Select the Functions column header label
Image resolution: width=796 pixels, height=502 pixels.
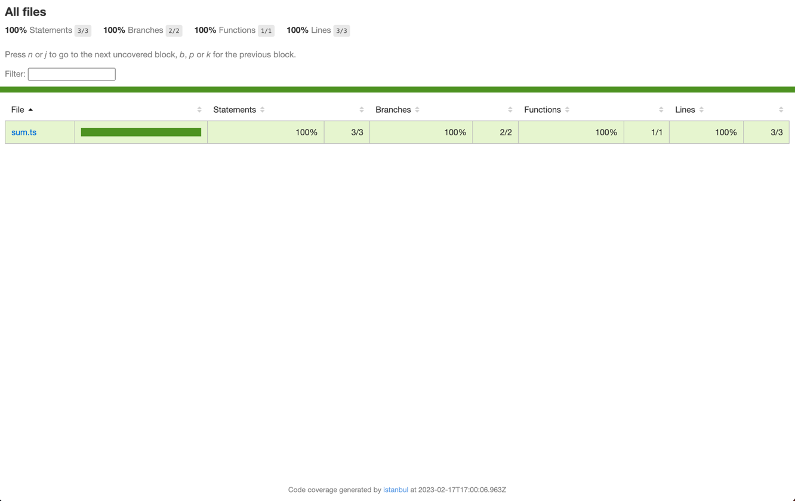pyautogui.click(x=542, y=109)
